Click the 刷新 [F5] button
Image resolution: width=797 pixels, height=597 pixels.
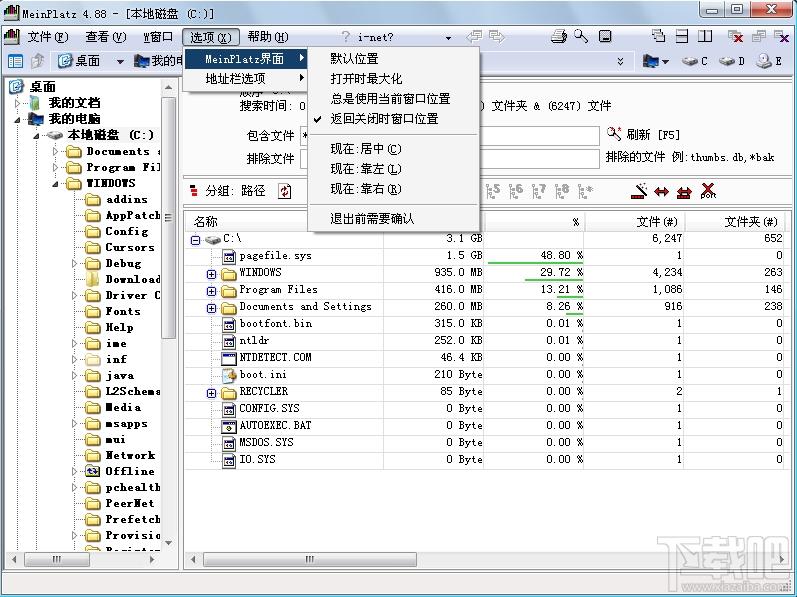[643, 134]
